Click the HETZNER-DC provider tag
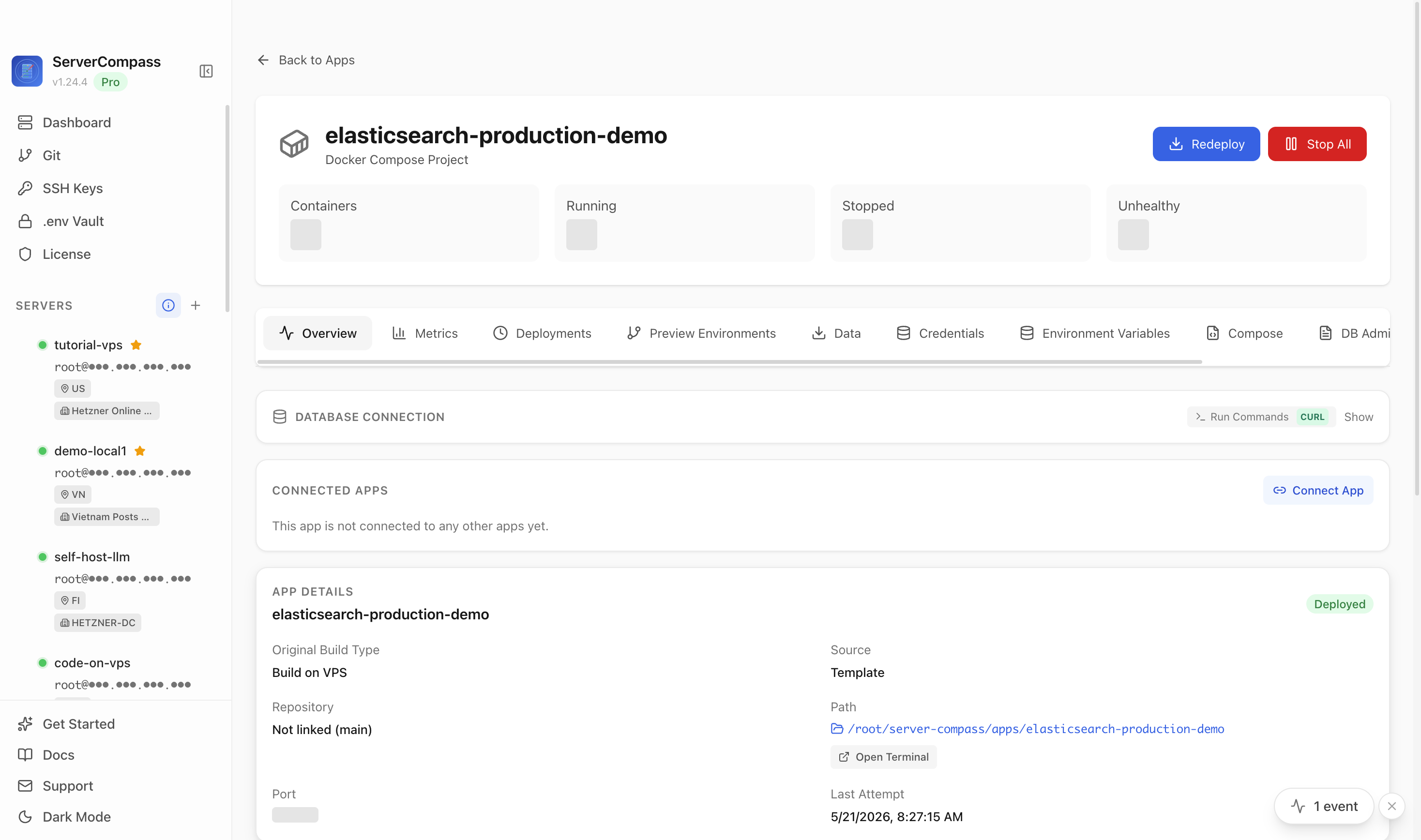 click(x=97, y=622)
